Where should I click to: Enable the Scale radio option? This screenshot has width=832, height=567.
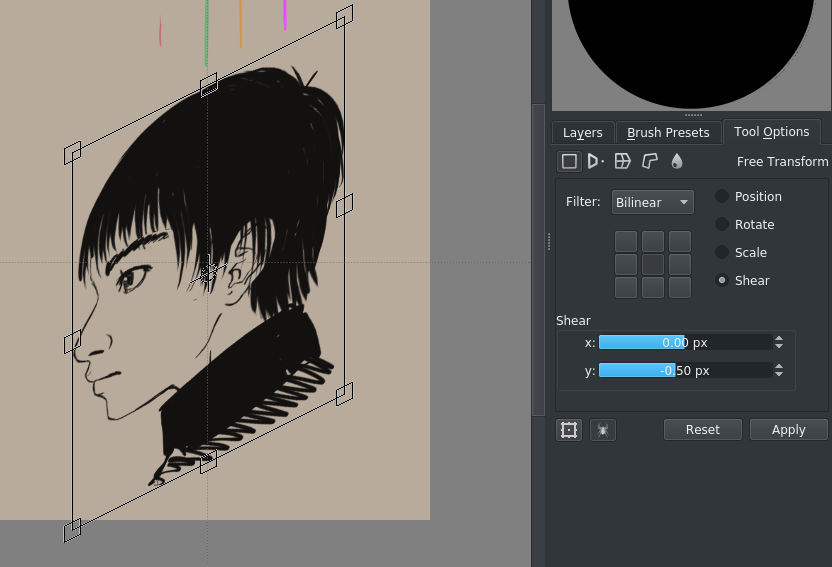722,253
